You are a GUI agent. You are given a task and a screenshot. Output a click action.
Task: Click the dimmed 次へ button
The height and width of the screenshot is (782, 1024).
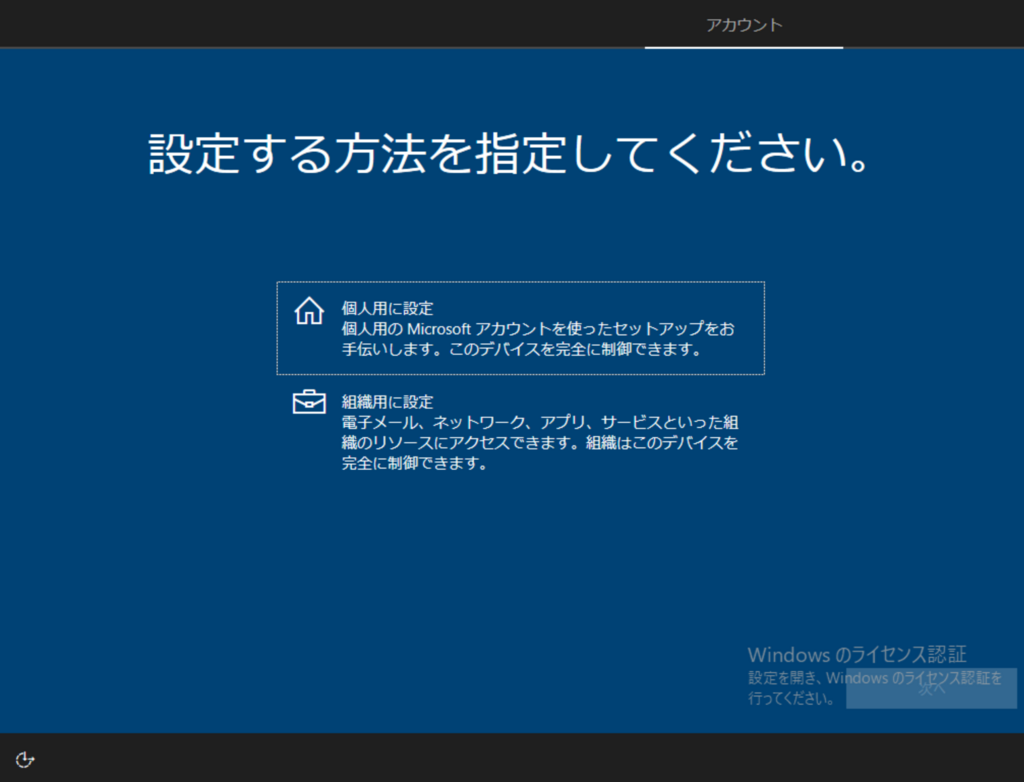pos(931,688)
